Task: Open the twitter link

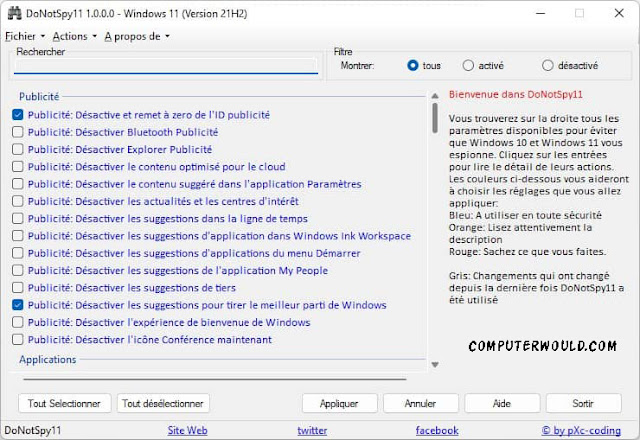Action: 312,430
